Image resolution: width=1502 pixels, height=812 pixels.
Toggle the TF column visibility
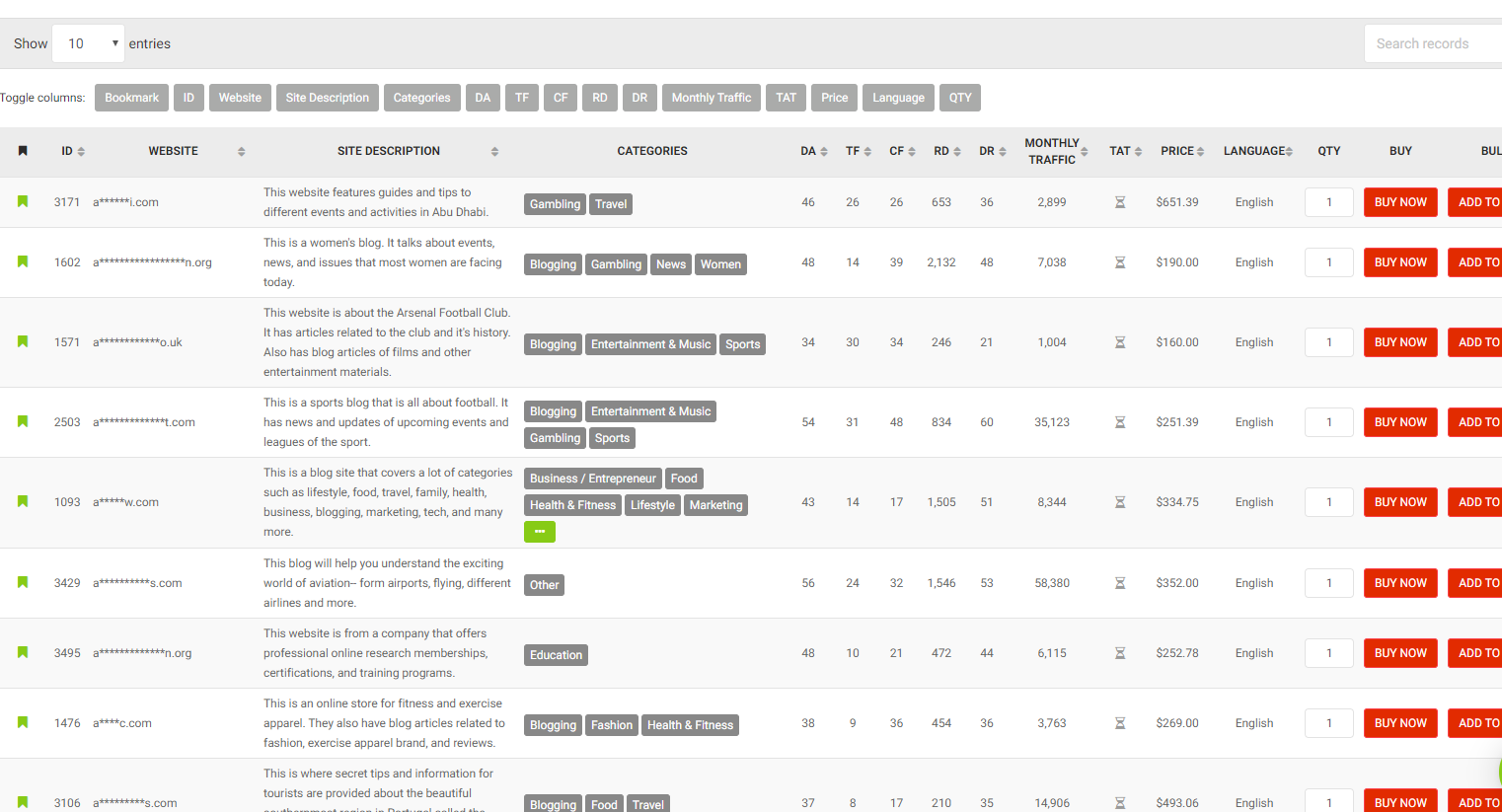point(522,98)
